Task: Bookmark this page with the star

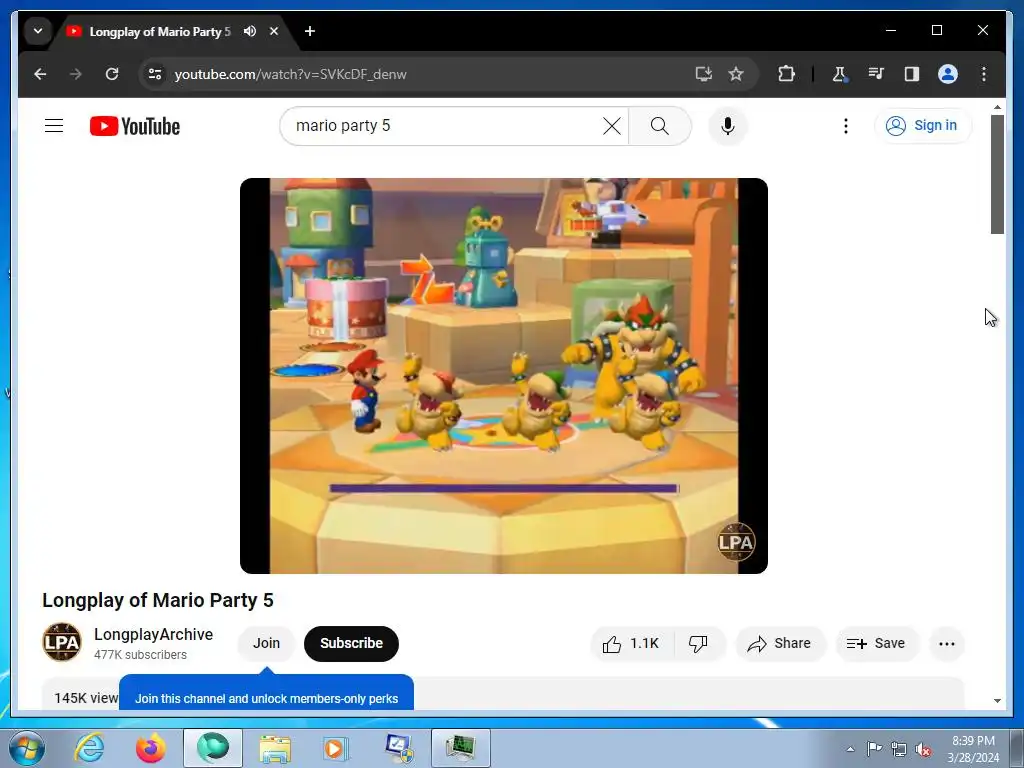Action: tap(736, 74)
